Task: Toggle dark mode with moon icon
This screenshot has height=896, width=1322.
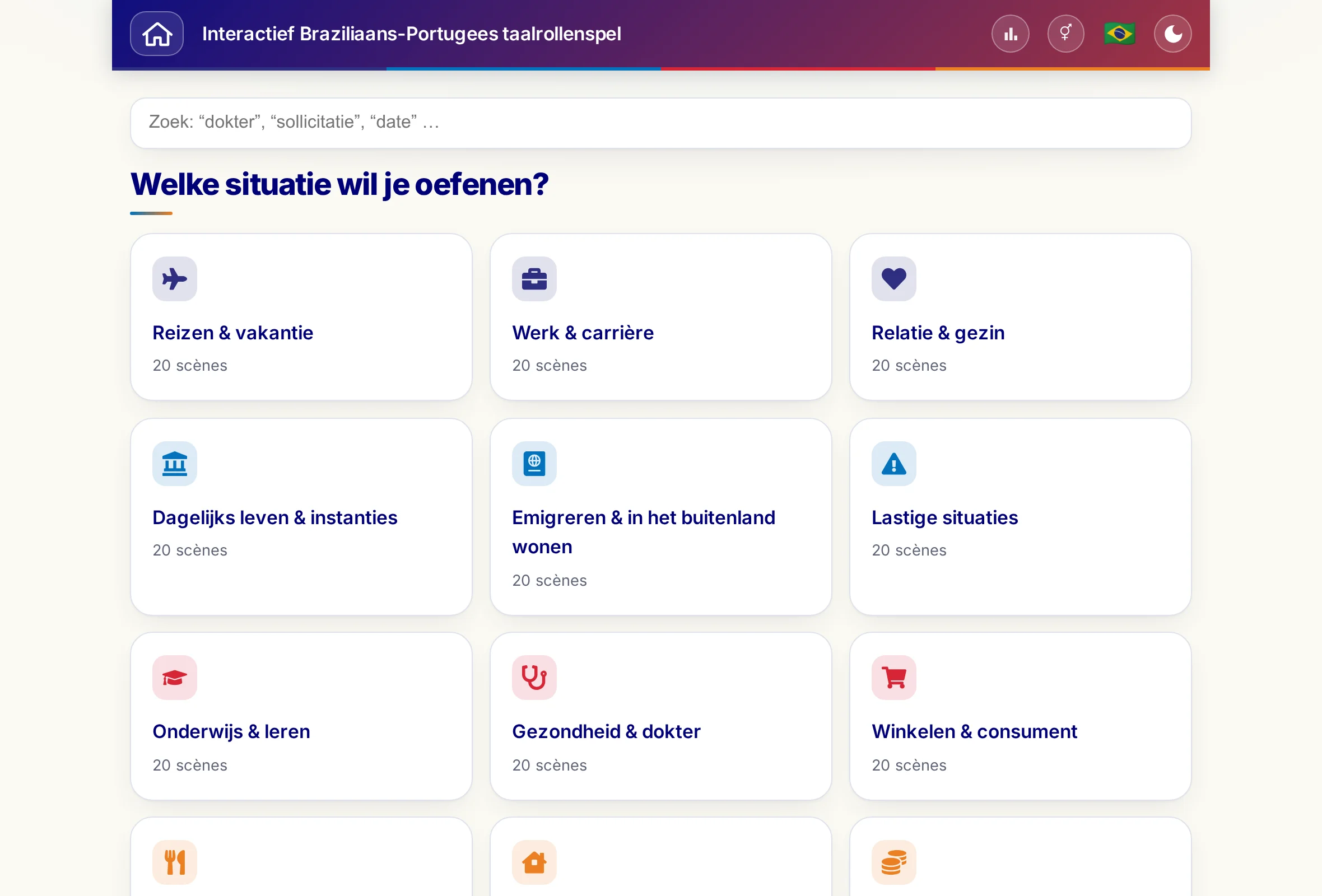Action: click(1172, 34)
